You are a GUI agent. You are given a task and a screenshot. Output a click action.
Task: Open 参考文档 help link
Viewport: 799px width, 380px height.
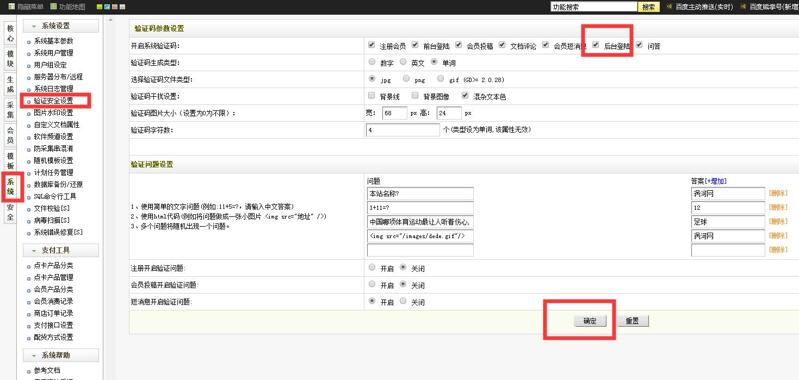[47, 370]
